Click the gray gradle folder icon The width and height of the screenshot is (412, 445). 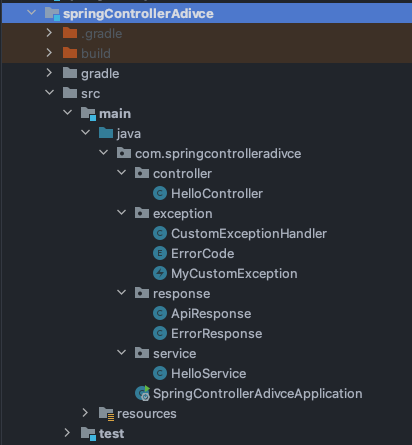coord(70,73)
